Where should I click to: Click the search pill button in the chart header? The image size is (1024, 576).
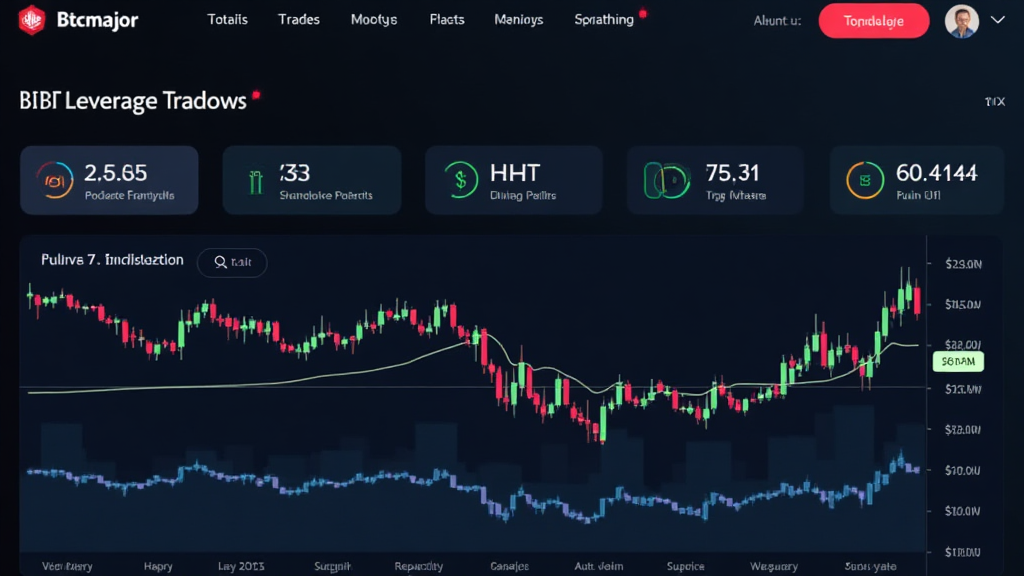pos(232,262)
